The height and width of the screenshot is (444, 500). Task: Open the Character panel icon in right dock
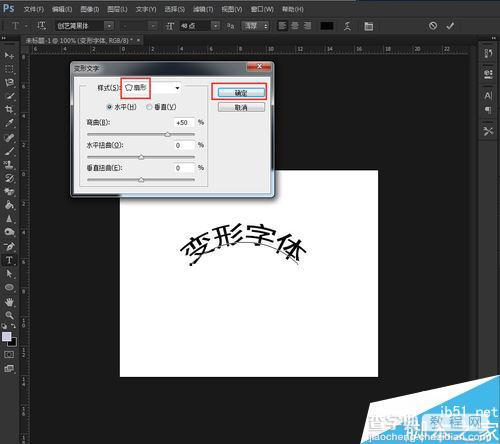(488, 96)
